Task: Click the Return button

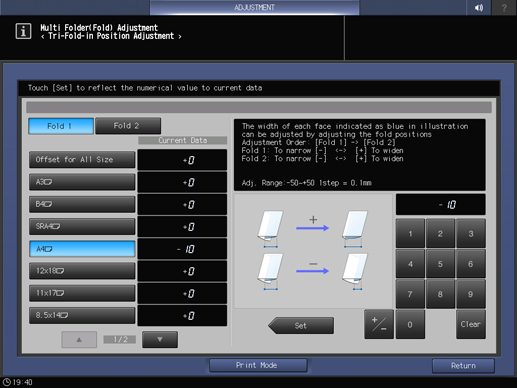Action: tap(463, 366)
